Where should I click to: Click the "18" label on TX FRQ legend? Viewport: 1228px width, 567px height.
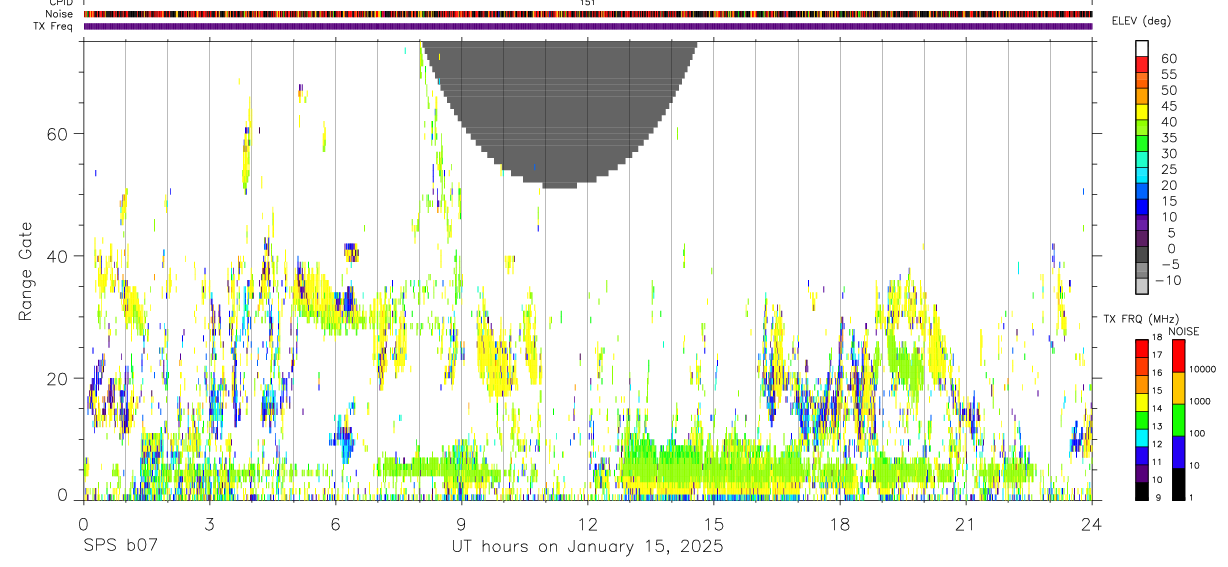tap(1156, 338)
